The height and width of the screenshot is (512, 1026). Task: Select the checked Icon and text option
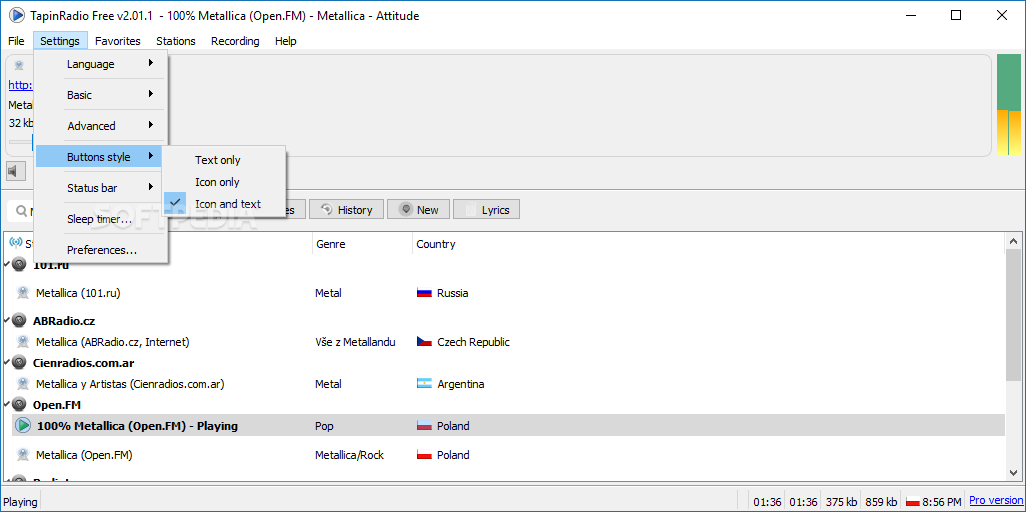pos(224,204)
